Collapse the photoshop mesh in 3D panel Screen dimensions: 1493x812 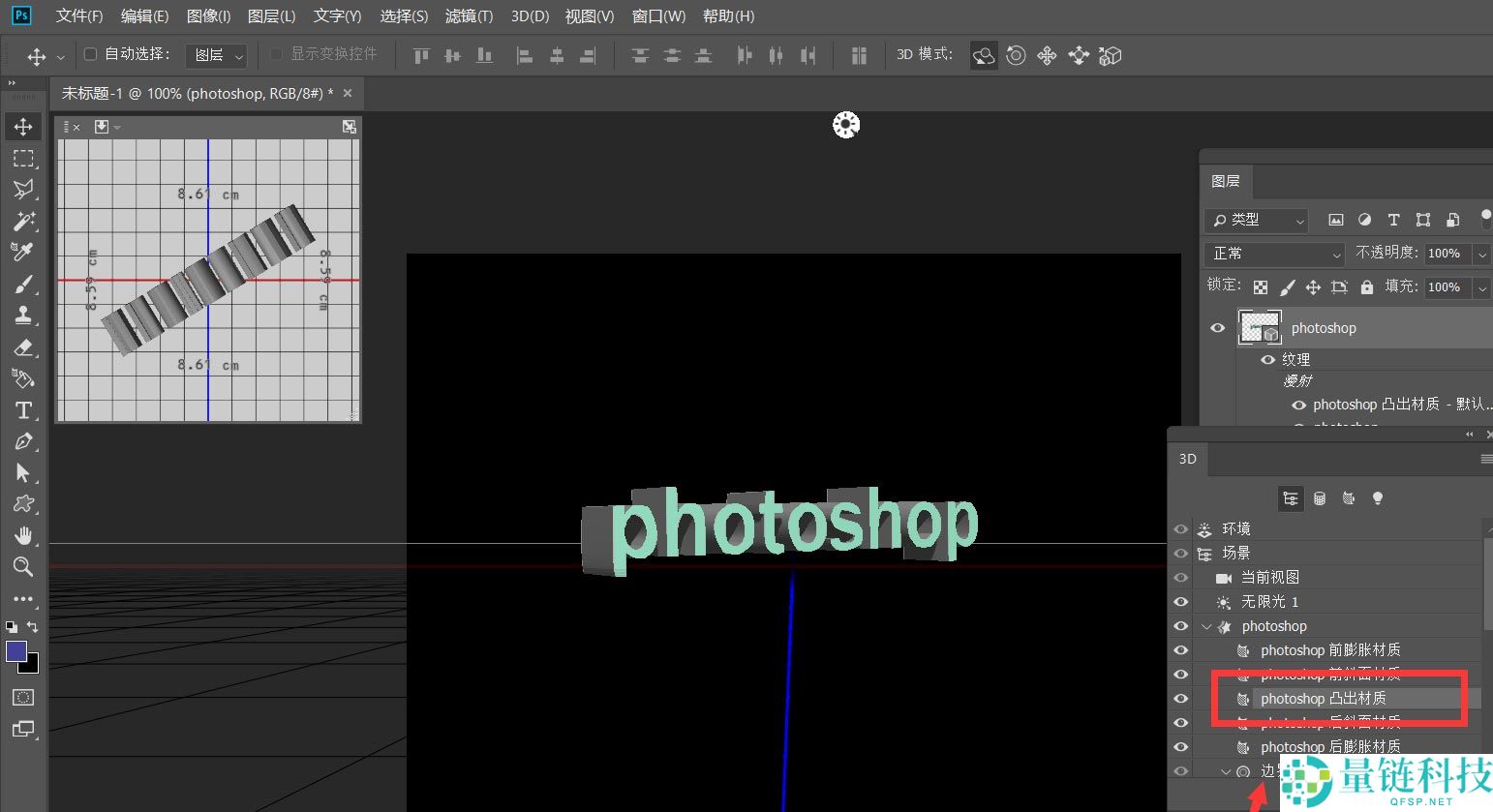tap(1206, 627)
